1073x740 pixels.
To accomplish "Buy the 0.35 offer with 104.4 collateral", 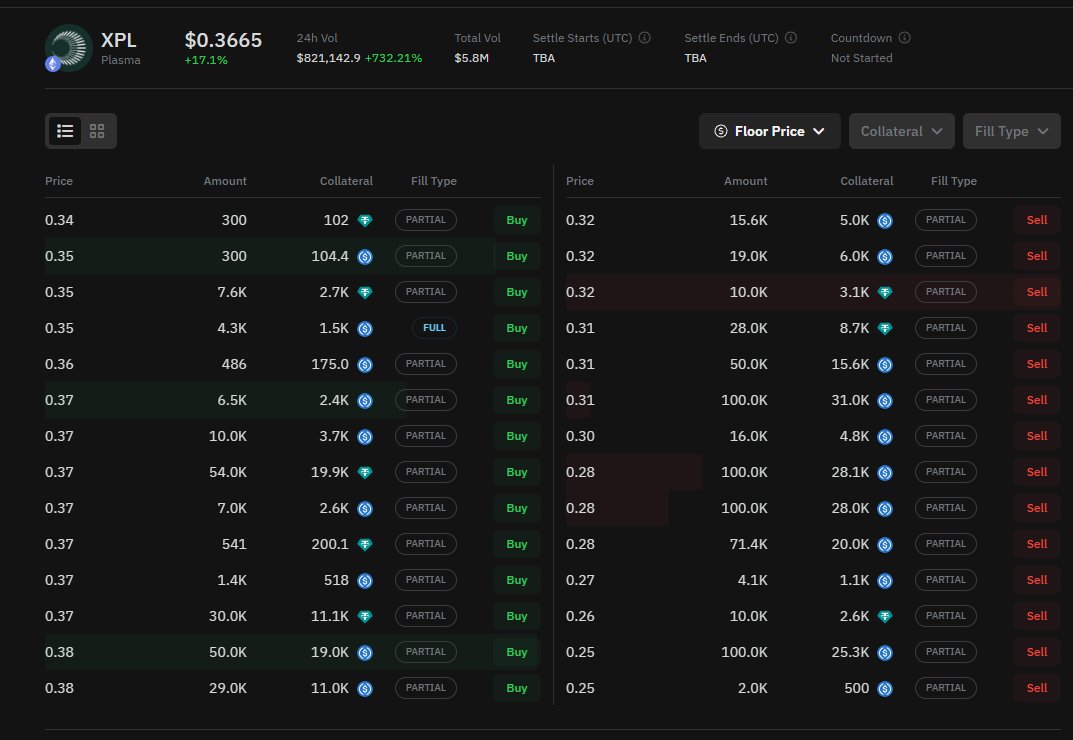I will pyautogui.click(x=517, y=256).
